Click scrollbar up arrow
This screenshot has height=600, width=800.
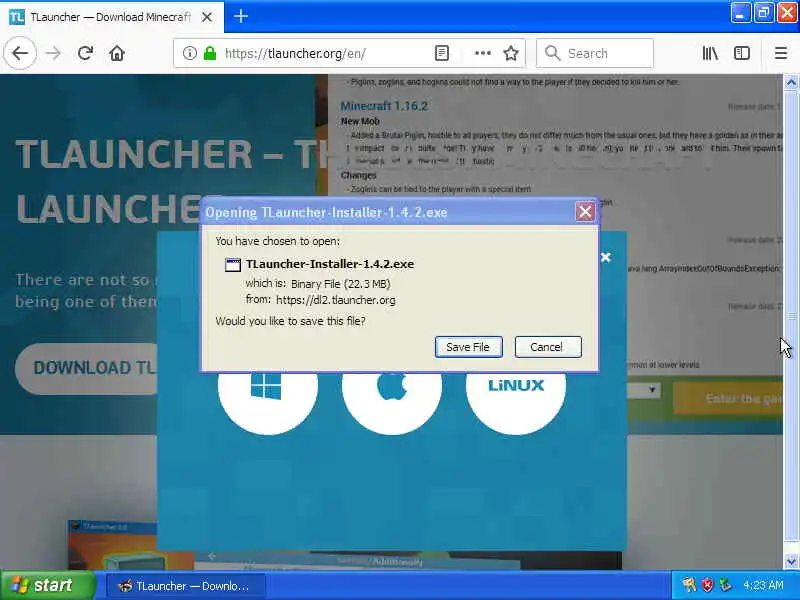[x=791, y=83]
